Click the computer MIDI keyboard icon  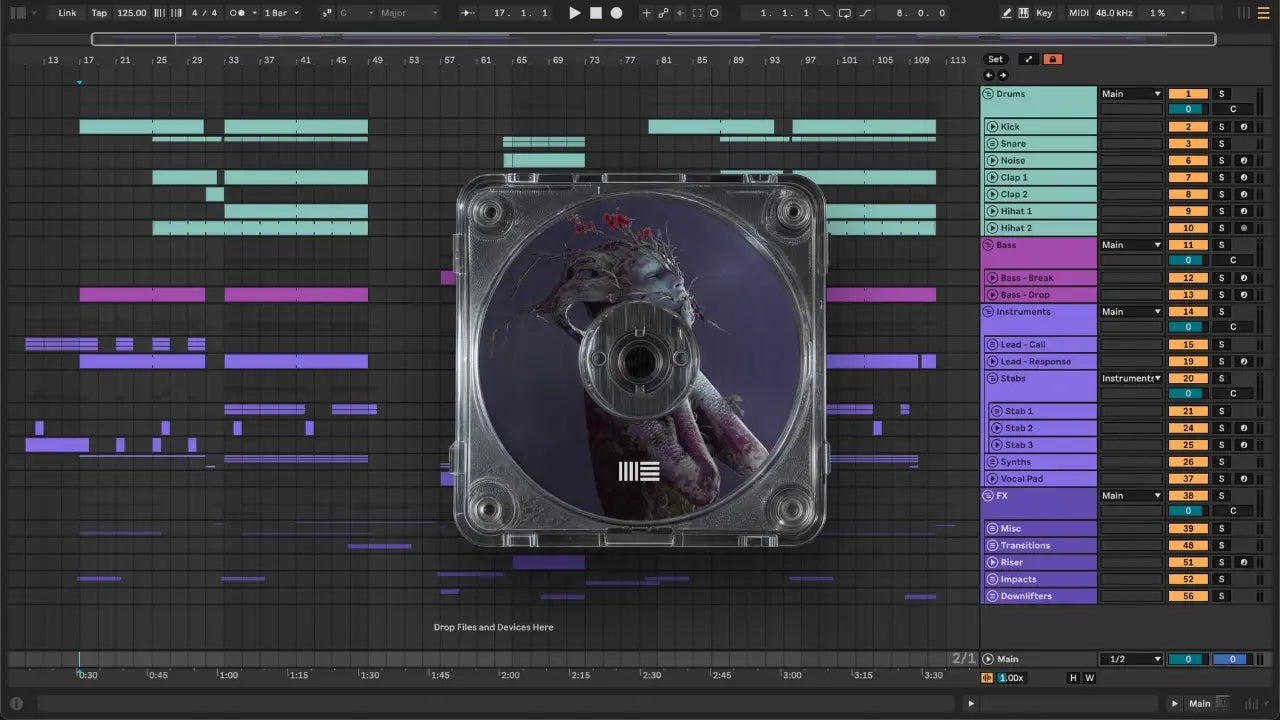click(x=1024, y=13)
